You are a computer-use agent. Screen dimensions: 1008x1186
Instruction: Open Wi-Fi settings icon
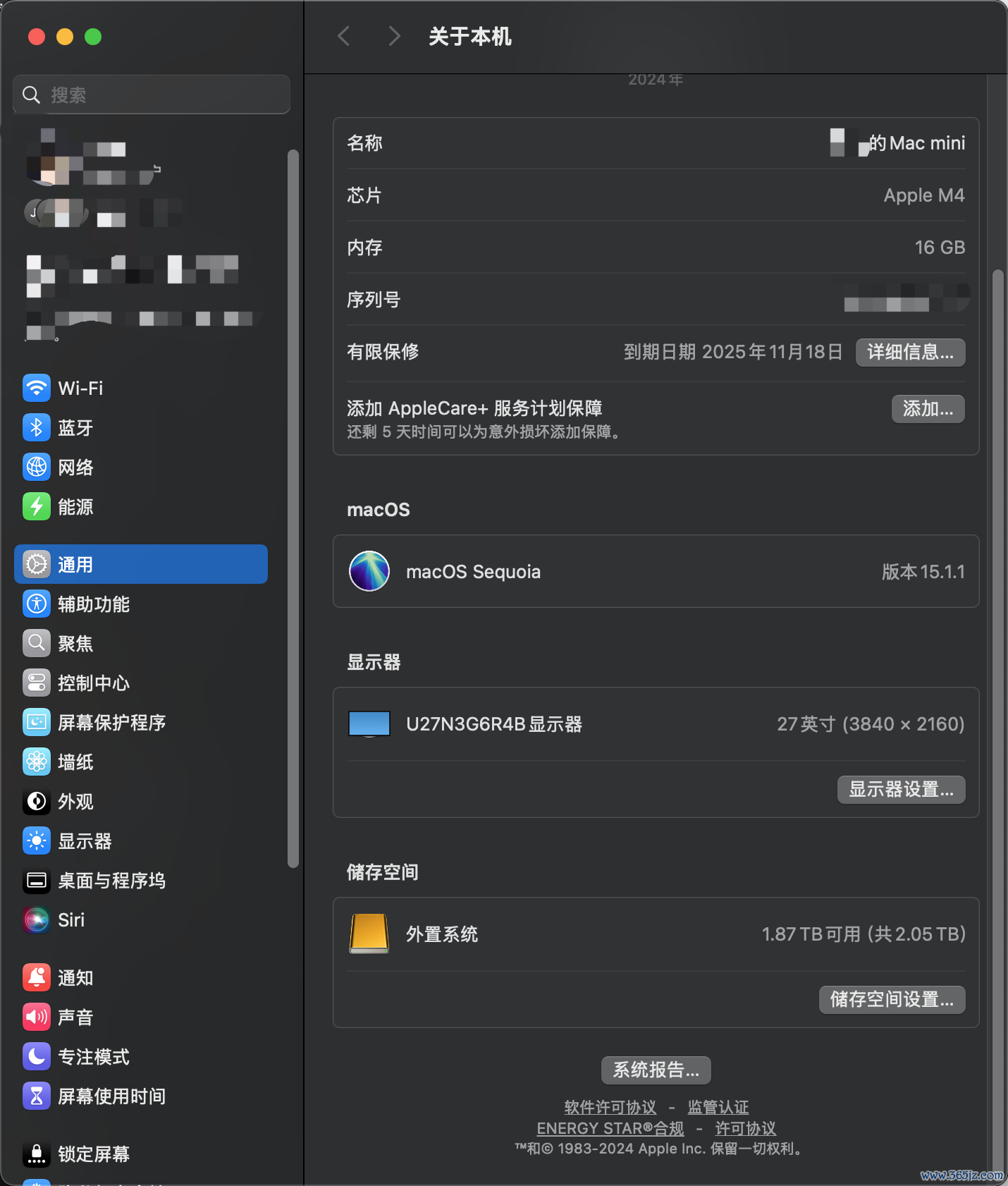coord(37,388)
